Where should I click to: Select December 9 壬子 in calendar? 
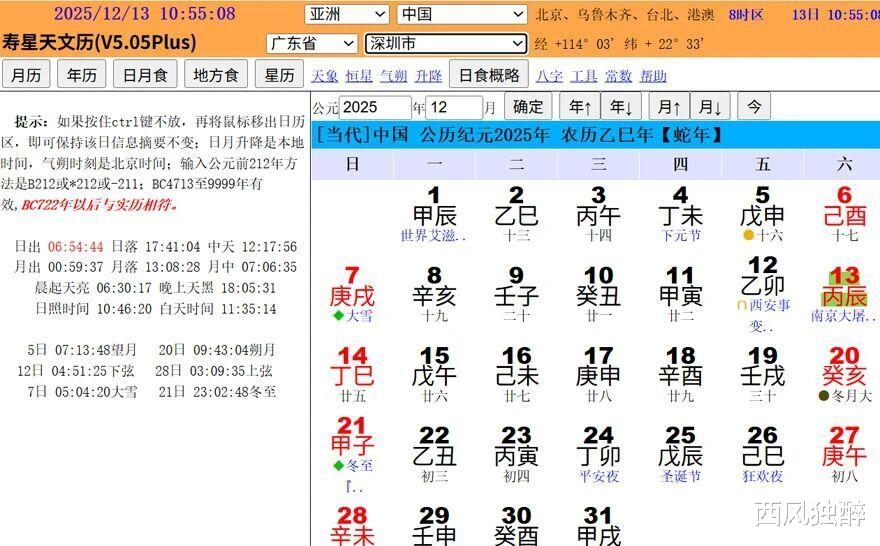pyautogui.click(x=516, y=293)
